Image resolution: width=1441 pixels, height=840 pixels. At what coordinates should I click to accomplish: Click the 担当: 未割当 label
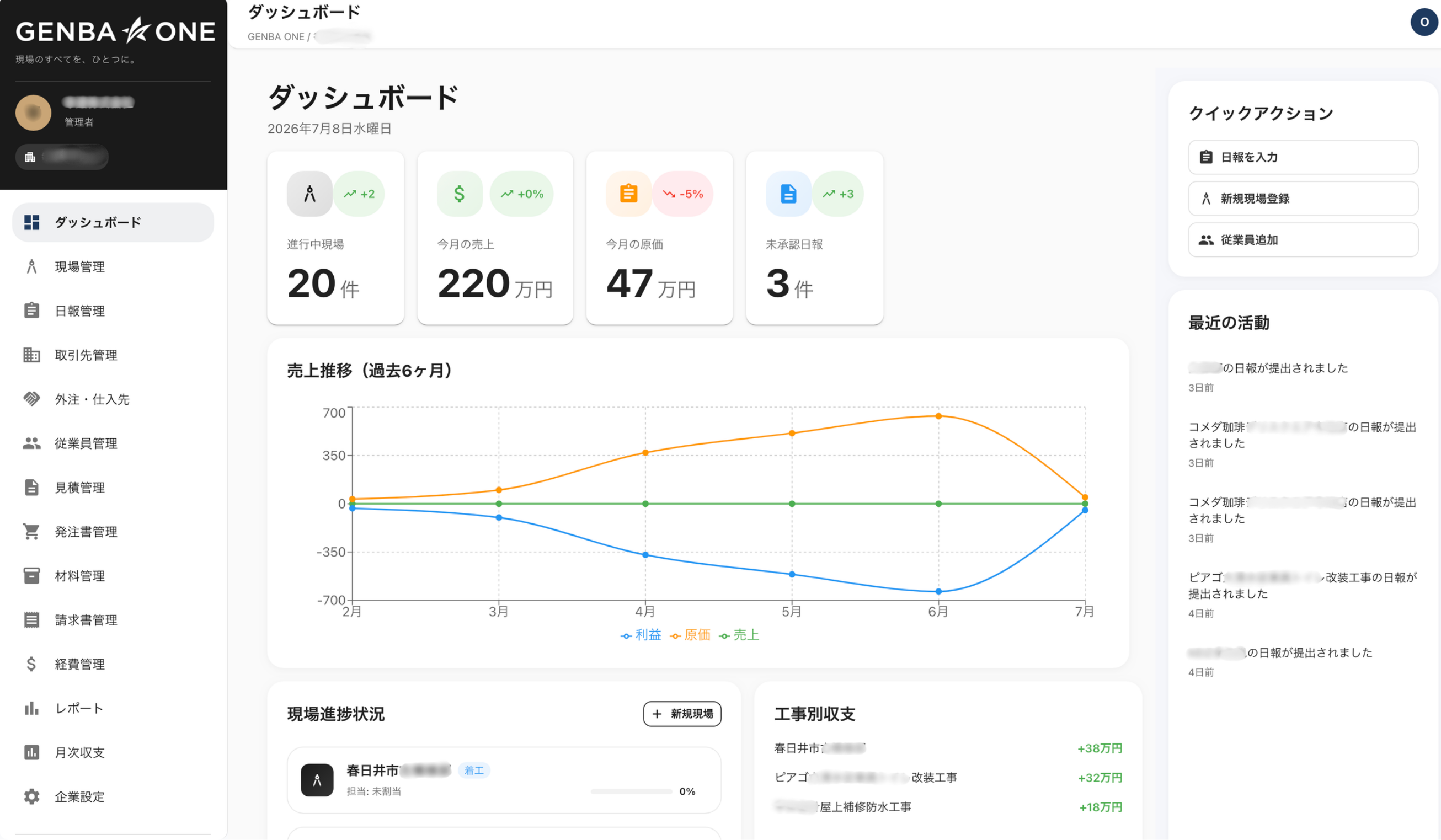(373, 791)
